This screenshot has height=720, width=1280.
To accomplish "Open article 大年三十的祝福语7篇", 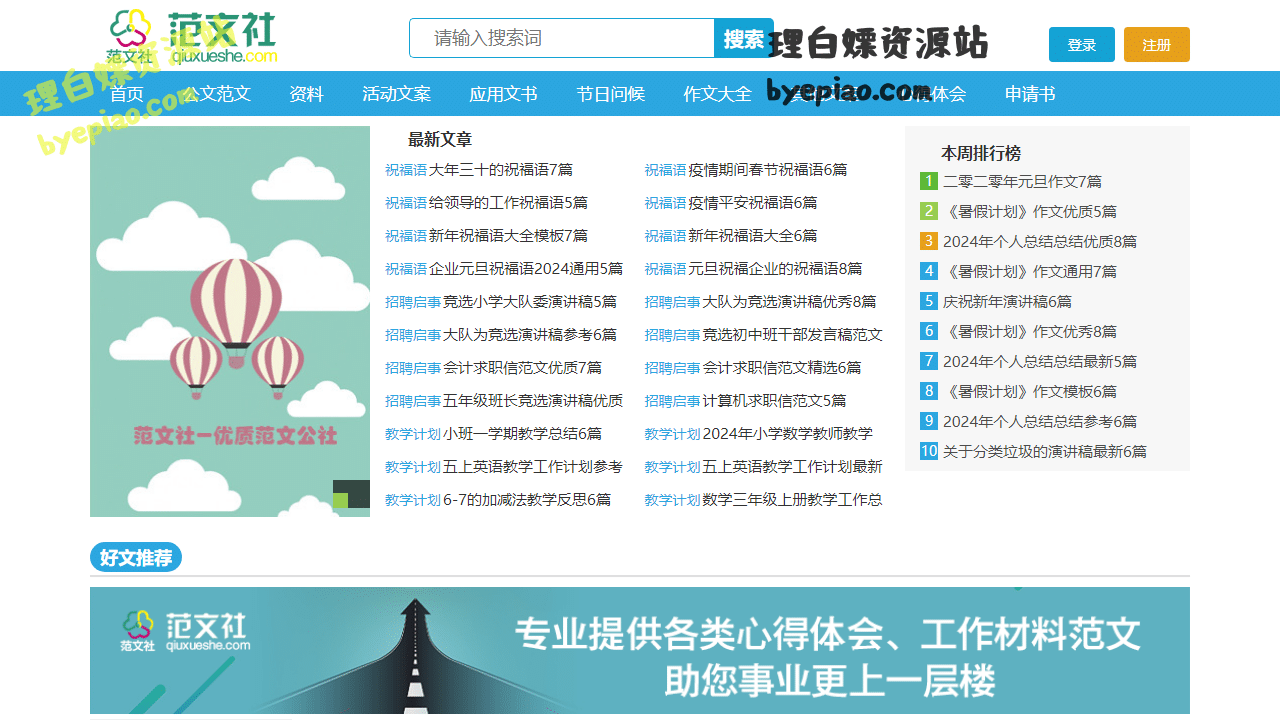I will point(505,169).
